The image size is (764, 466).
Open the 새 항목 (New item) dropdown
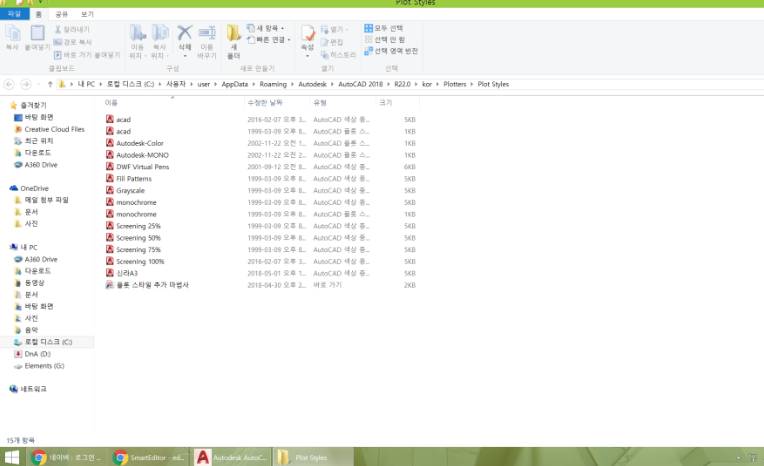click(265, 28)
